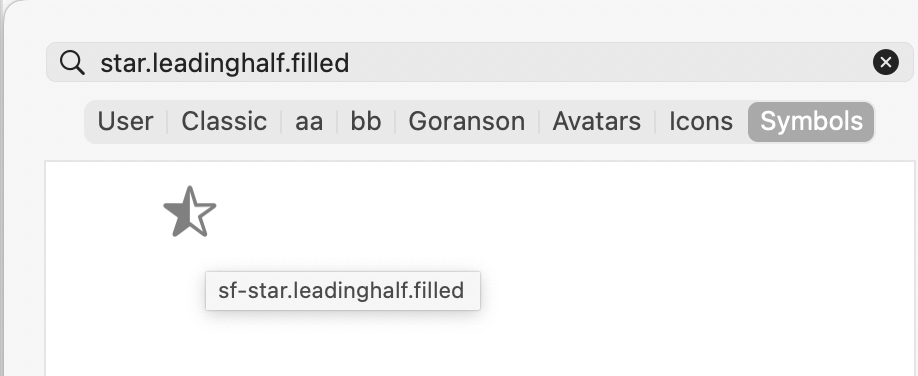The height and width of the screenshot is (376, 918).
Task: Click inside the star.leadinghalf.filled search field
Action: pyautogui.click(x=479, y=62)
